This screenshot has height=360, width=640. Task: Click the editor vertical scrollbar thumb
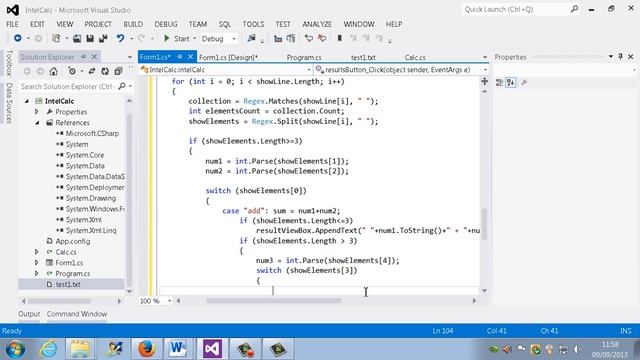click(484, 223)
